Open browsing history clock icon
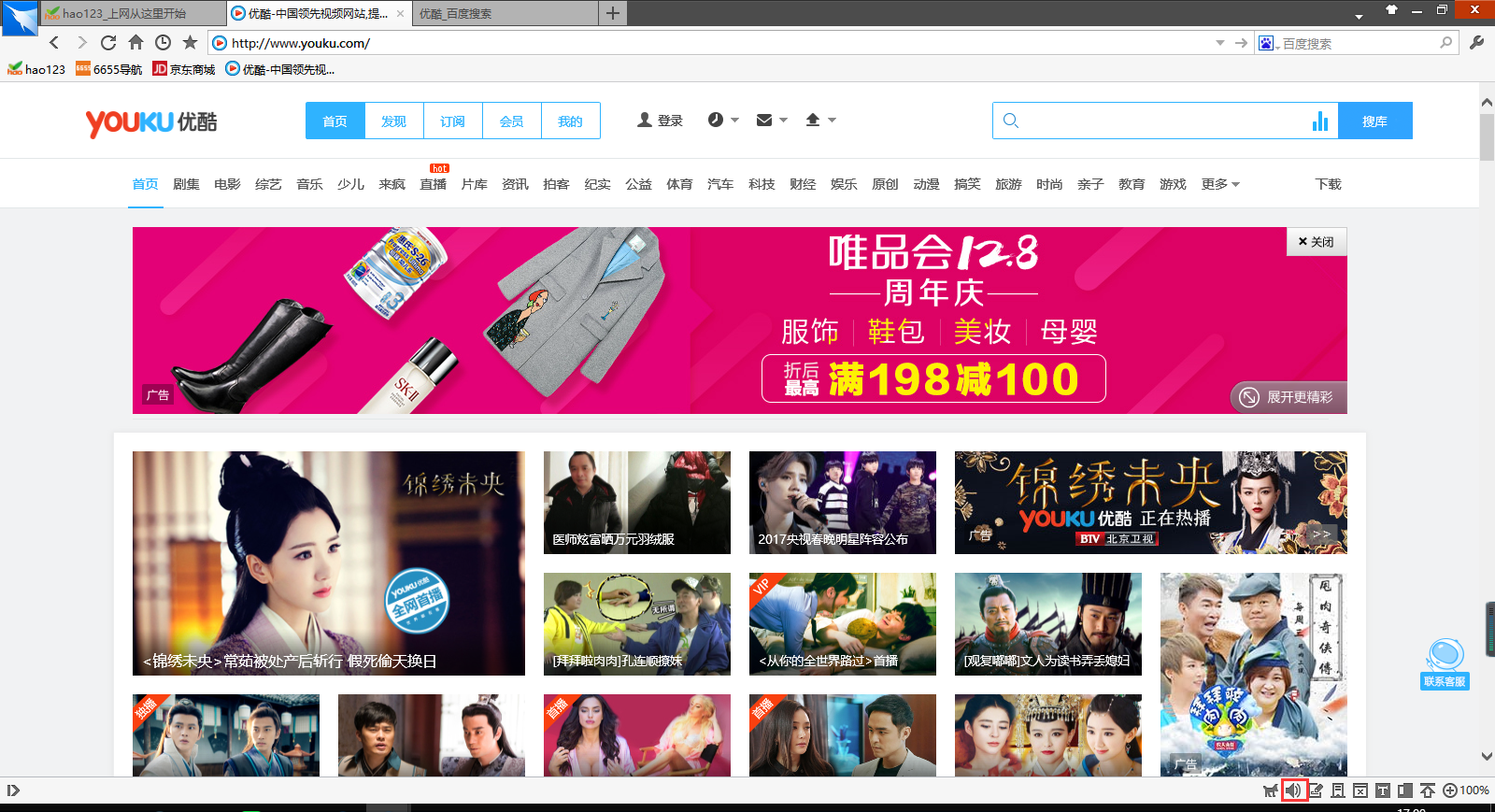The width and height of the screenshot is (1495, 812). tap(163, 43)
